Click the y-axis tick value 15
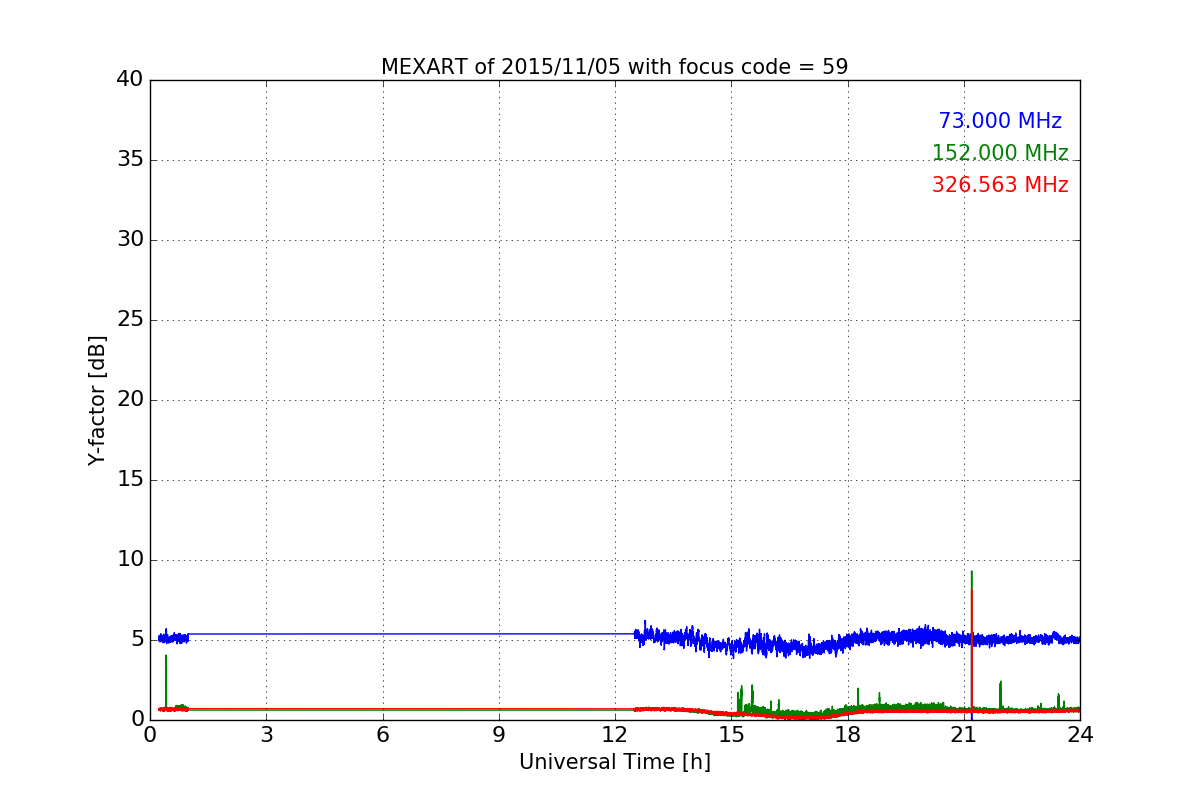Image resolution: width=1200 pixels, height=800 pixels. (130, 480)
